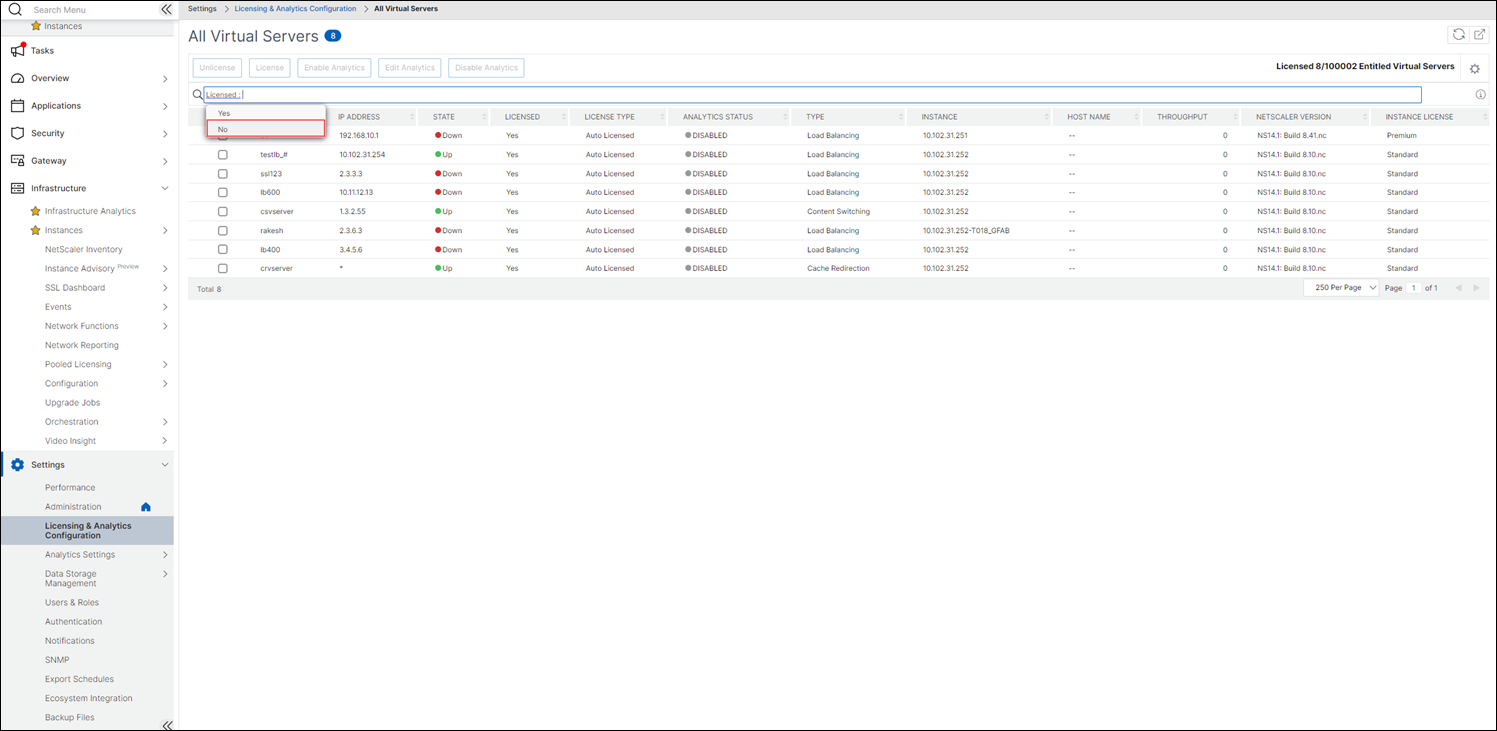Screen dimensions: 1497x731
Task: Open Upgrade Jobs in sidebar
Action: (72, 403)
